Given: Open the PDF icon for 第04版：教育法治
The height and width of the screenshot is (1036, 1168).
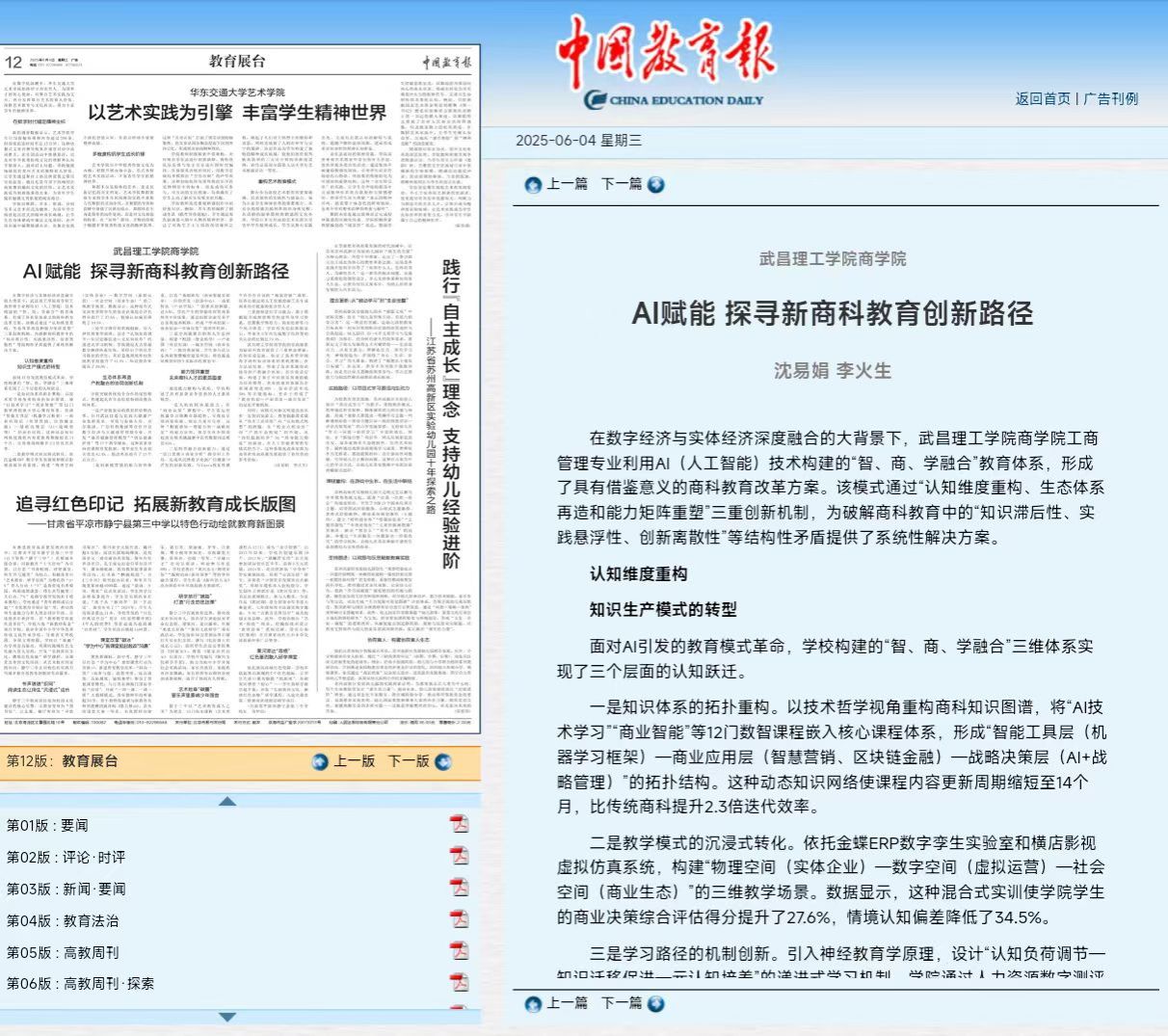Looking at the screenshot, I should (x=460, y=919).
